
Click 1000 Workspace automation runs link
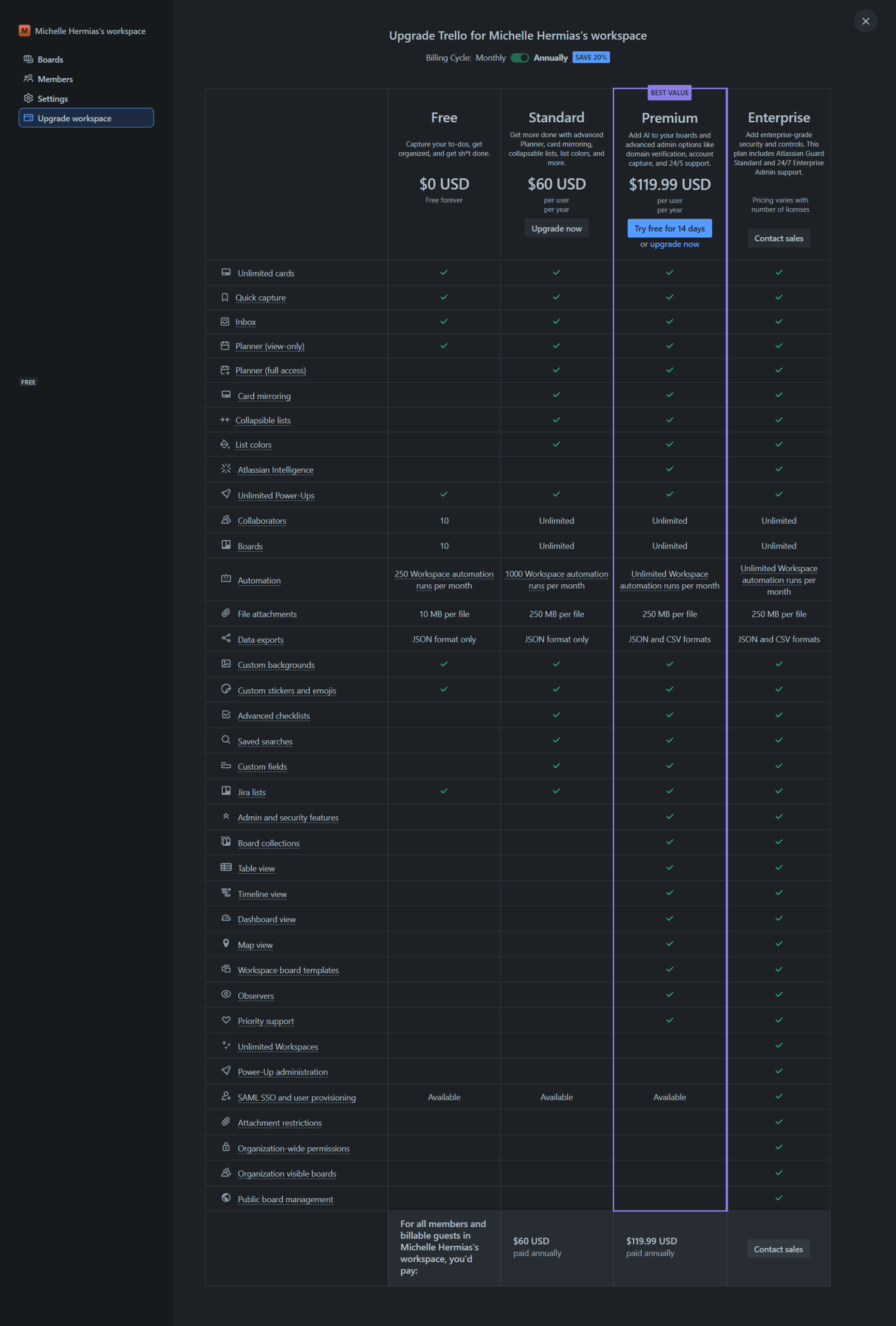click(557, 580)
